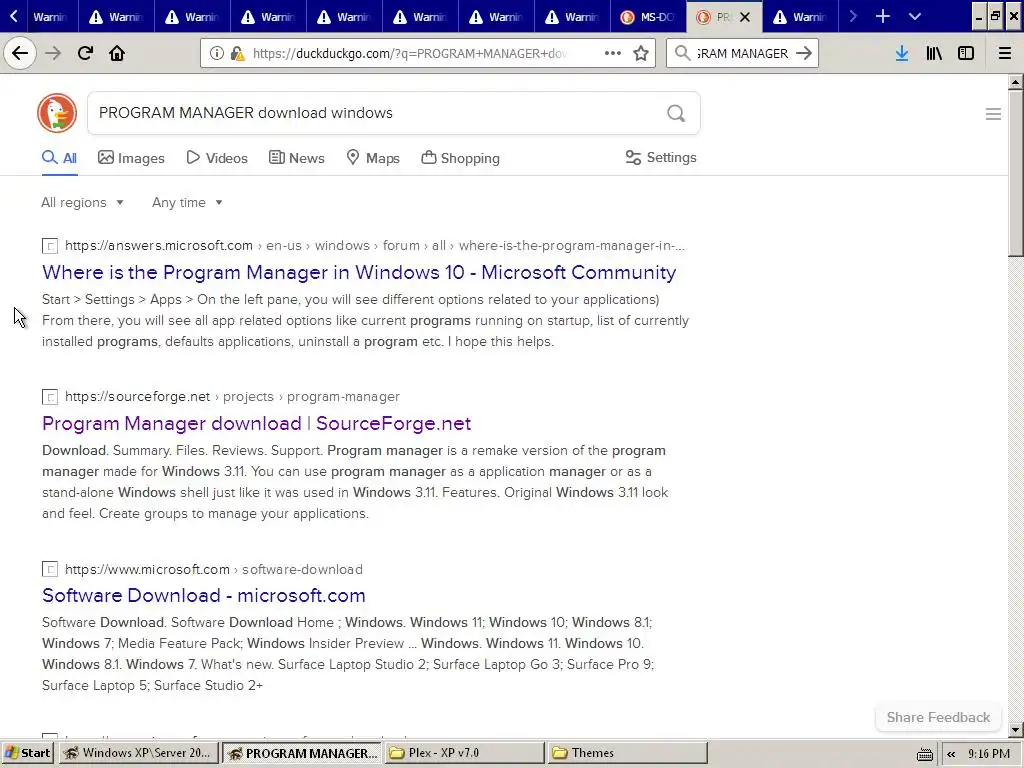Click the page scrollbar up arrow
The width and height of the screenshot is (1024, 768).
click(x=1015, y=82)
